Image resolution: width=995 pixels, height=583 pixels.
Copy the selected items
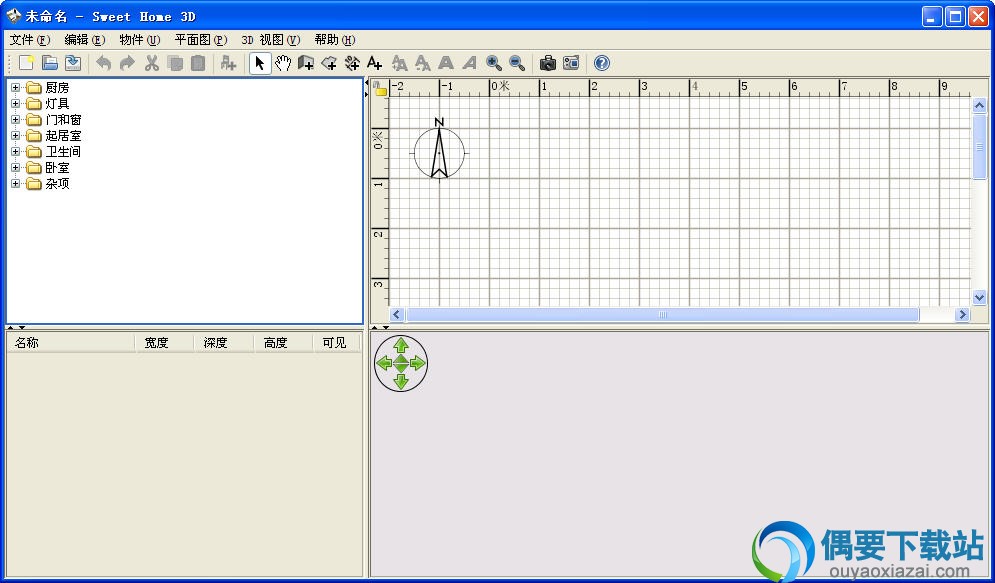[x=175, y=63]
